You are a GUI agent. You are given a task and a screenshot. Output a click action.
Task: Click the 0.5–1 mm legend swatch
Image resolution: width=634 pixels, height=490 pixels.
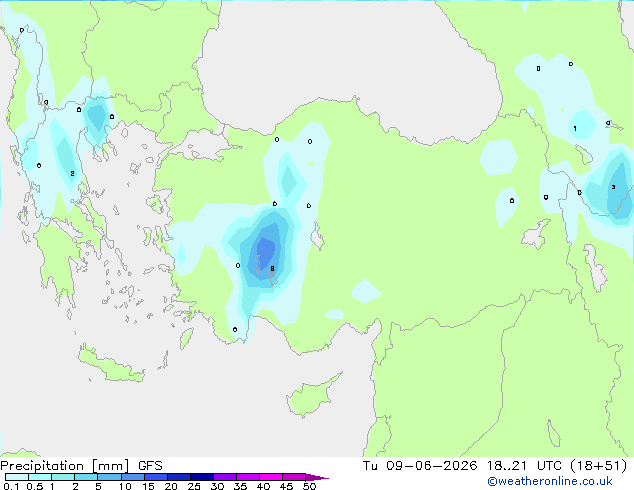point(40,477)
